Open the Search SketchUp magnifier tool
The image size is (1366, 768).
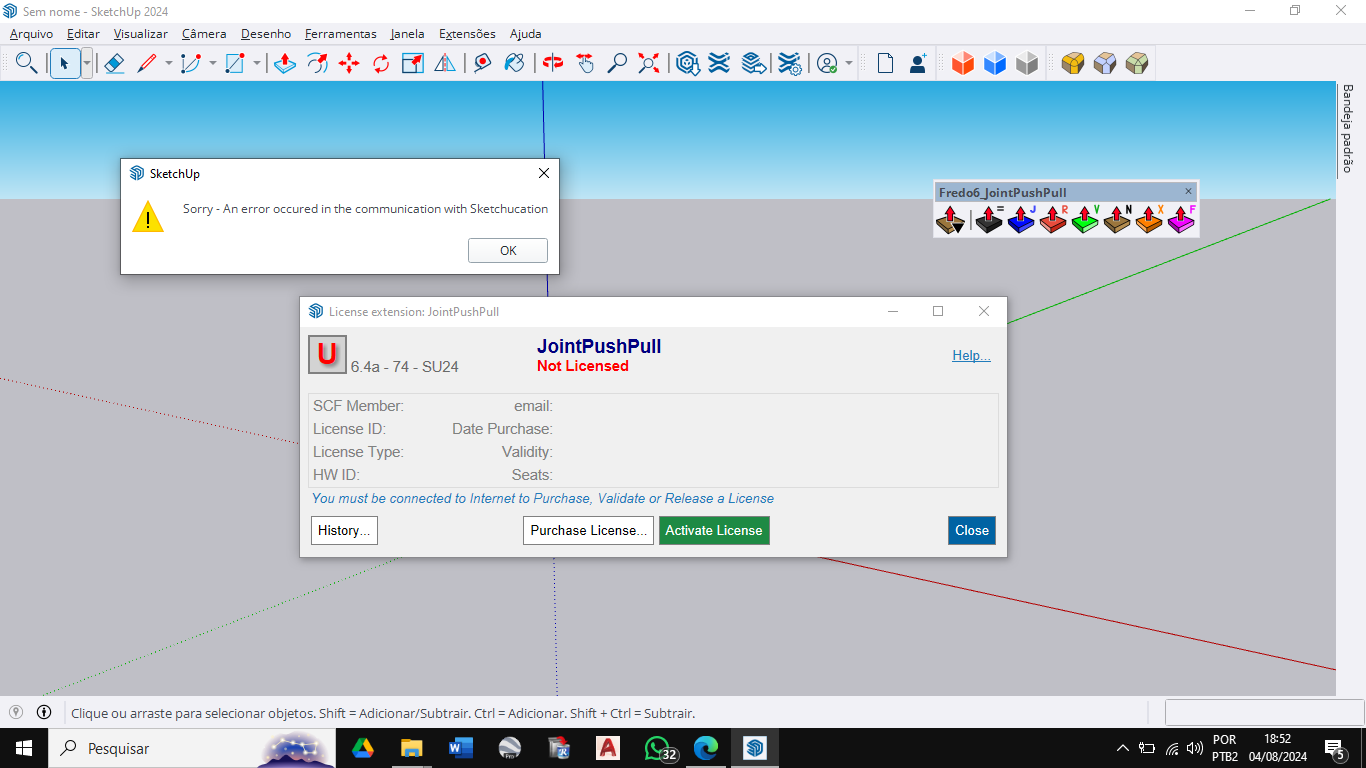27,63
